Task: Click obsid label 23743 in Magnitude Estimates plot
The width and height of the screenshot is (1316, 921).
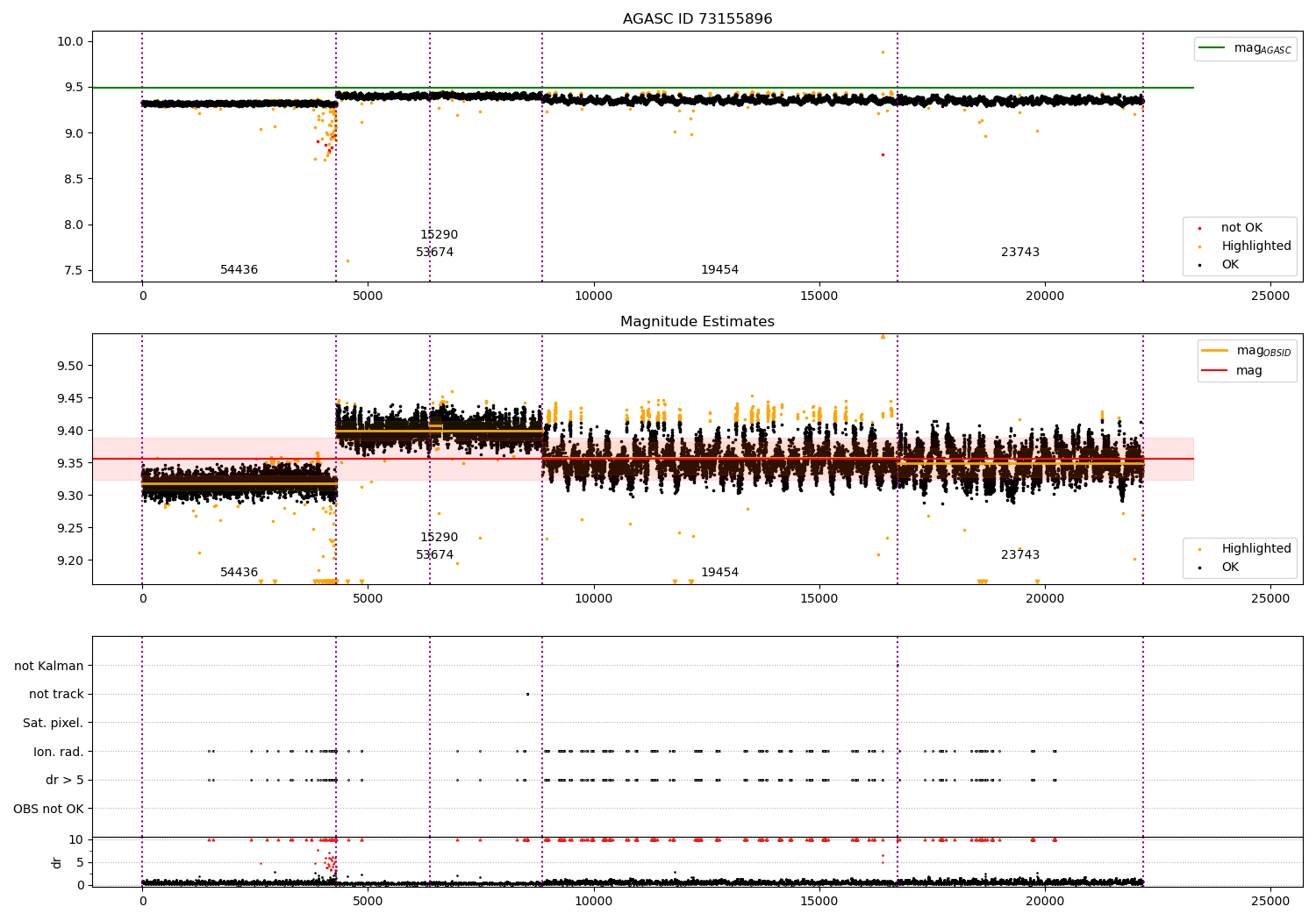Action: tap(1020, 555)
